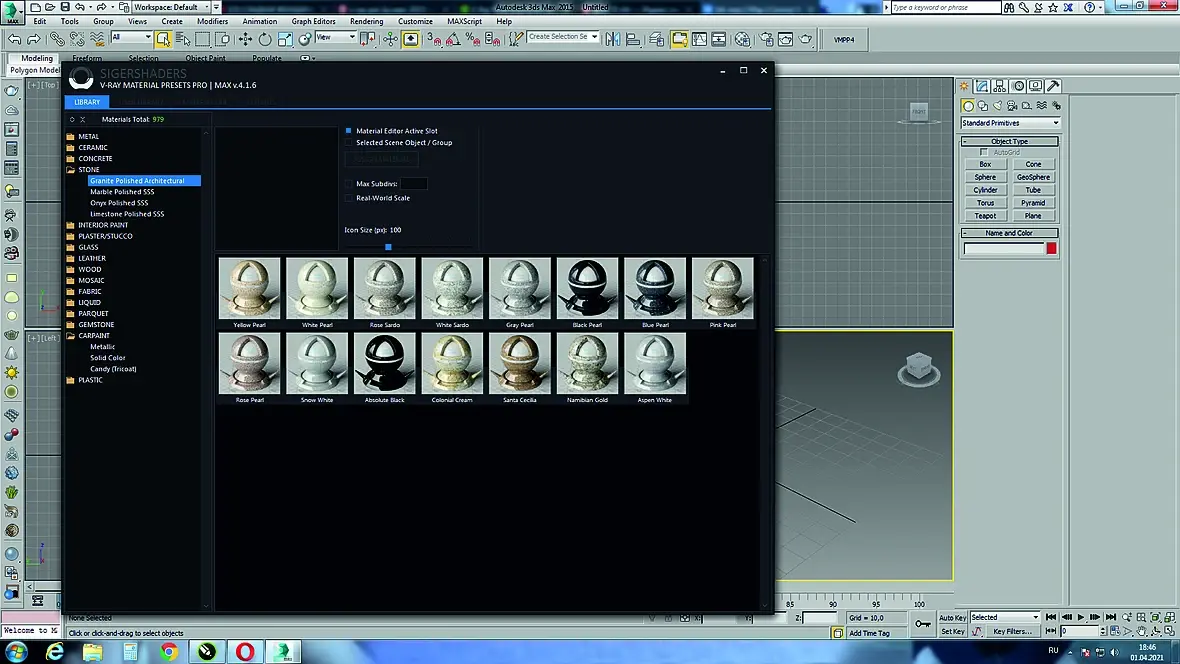Open Render Setup icon
Screen dimensions: 1180x664
(766, 39)
